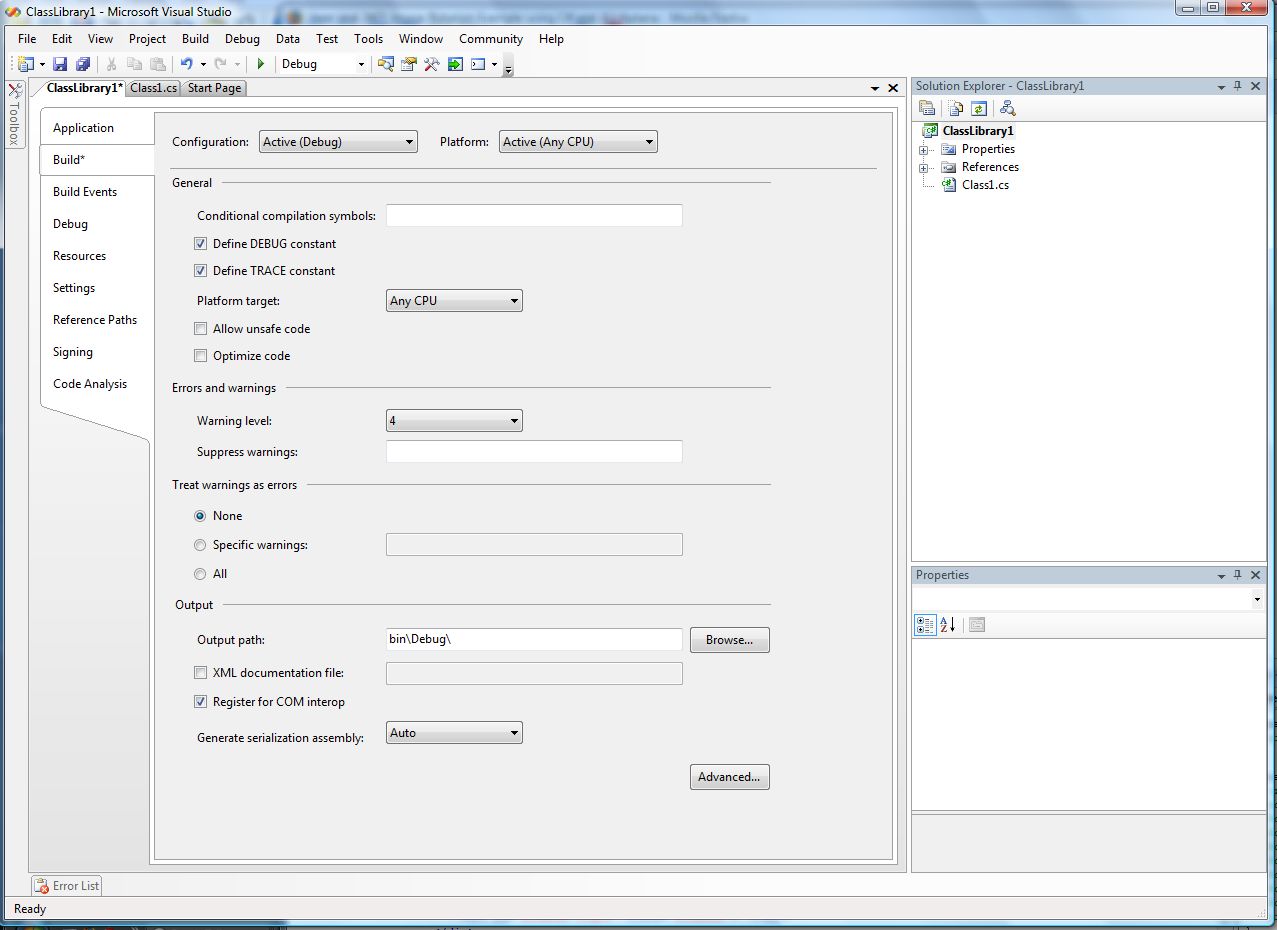This screenshot has width=1277, height=930.
Task: Enable Allow unsafe code checkbox
Action: coord(200,329)
